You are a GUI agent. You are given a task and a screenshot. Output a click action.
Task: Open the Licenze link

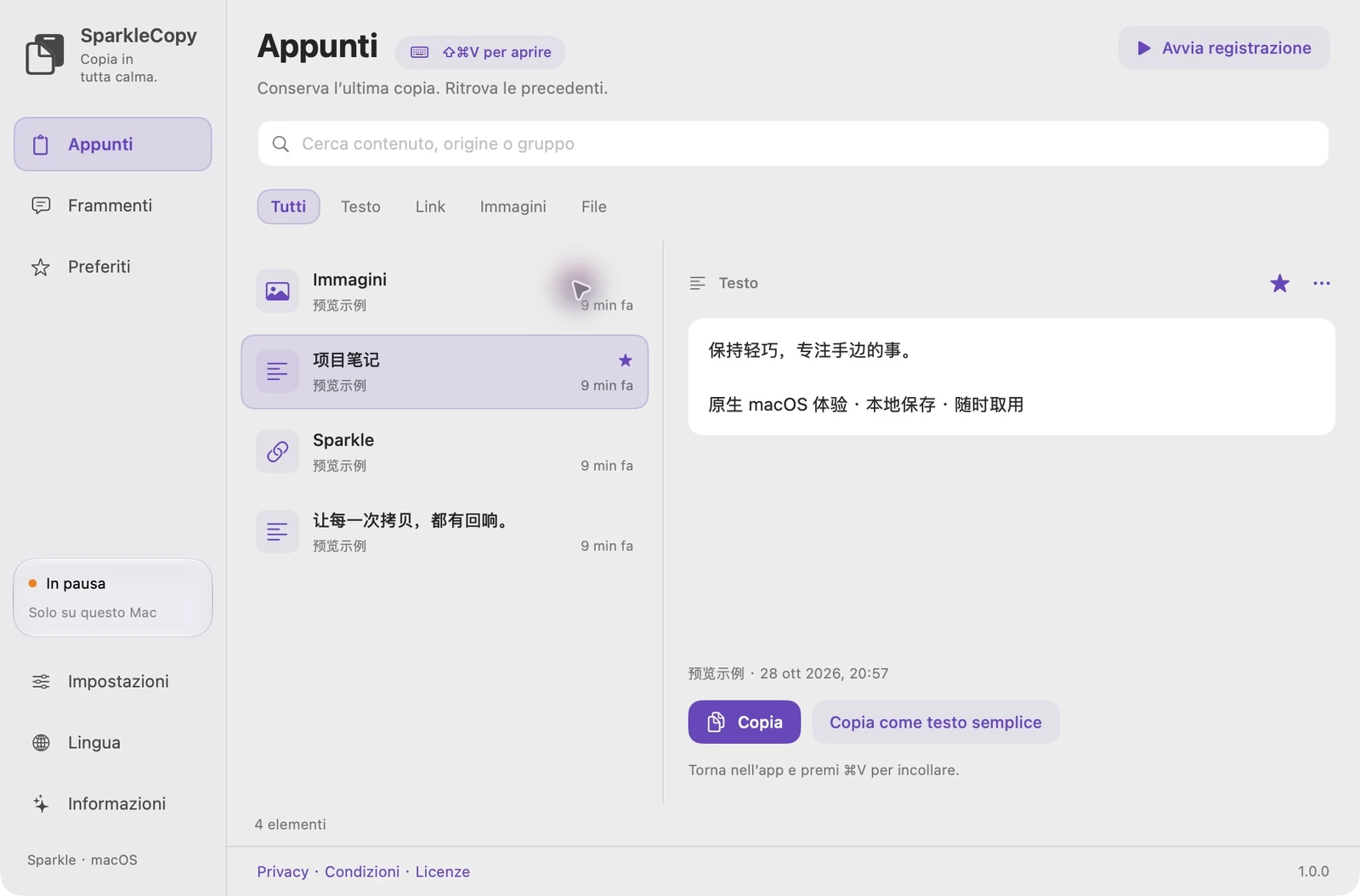(x=443, y=871)
